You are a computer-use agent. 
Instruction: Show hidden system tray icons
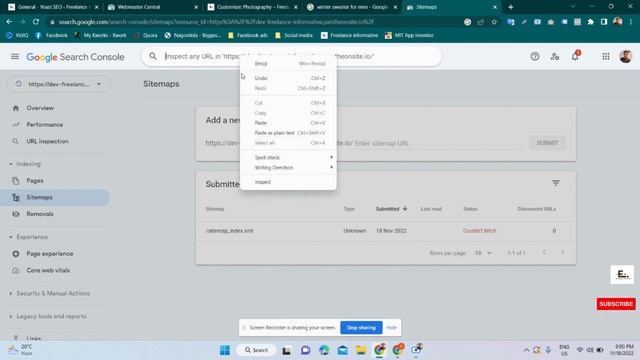click(x=526, y=350)
